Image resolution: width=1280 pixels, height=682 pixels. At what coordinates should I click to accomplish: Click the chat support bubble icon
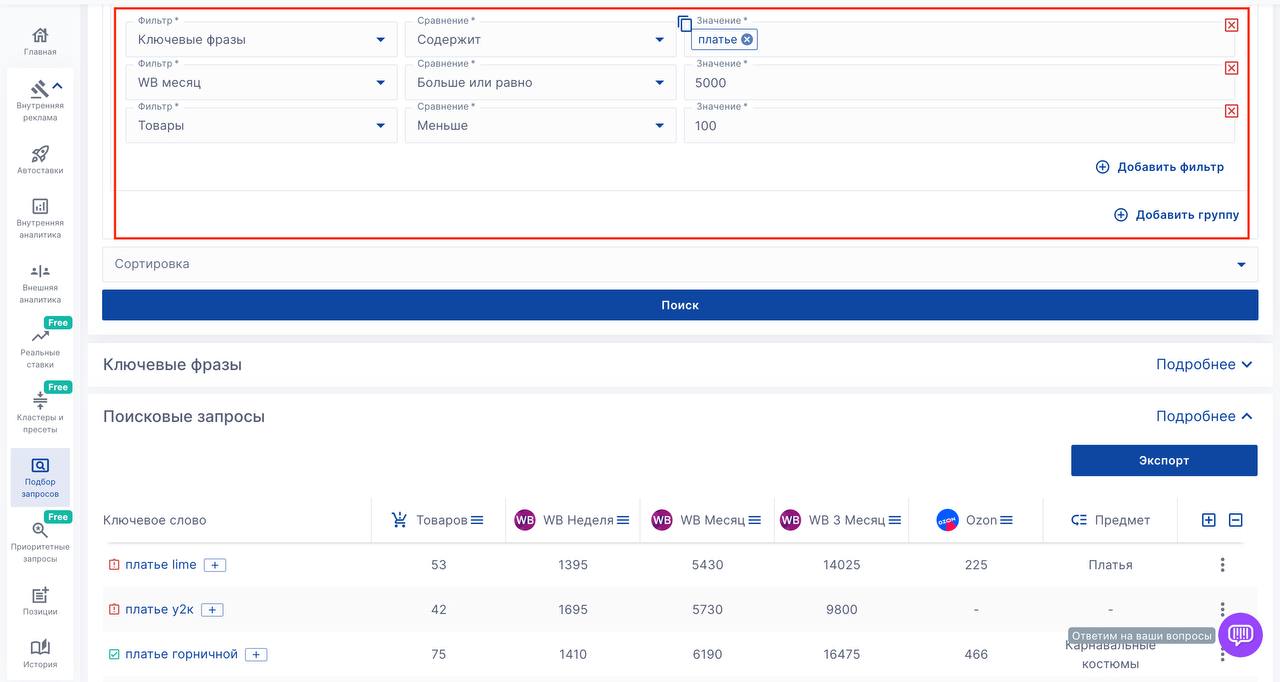tap(1240, 635)
